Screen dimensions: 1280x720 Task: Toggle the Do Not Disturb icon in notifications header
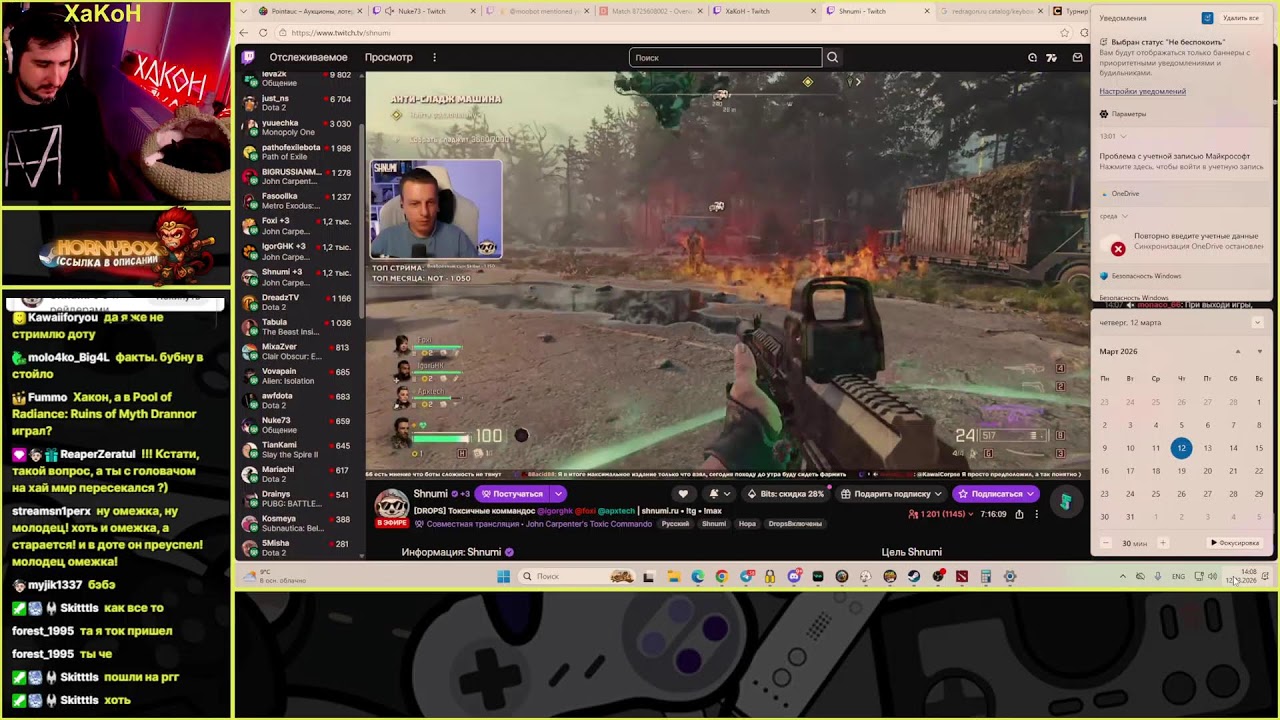[1207, 18]
